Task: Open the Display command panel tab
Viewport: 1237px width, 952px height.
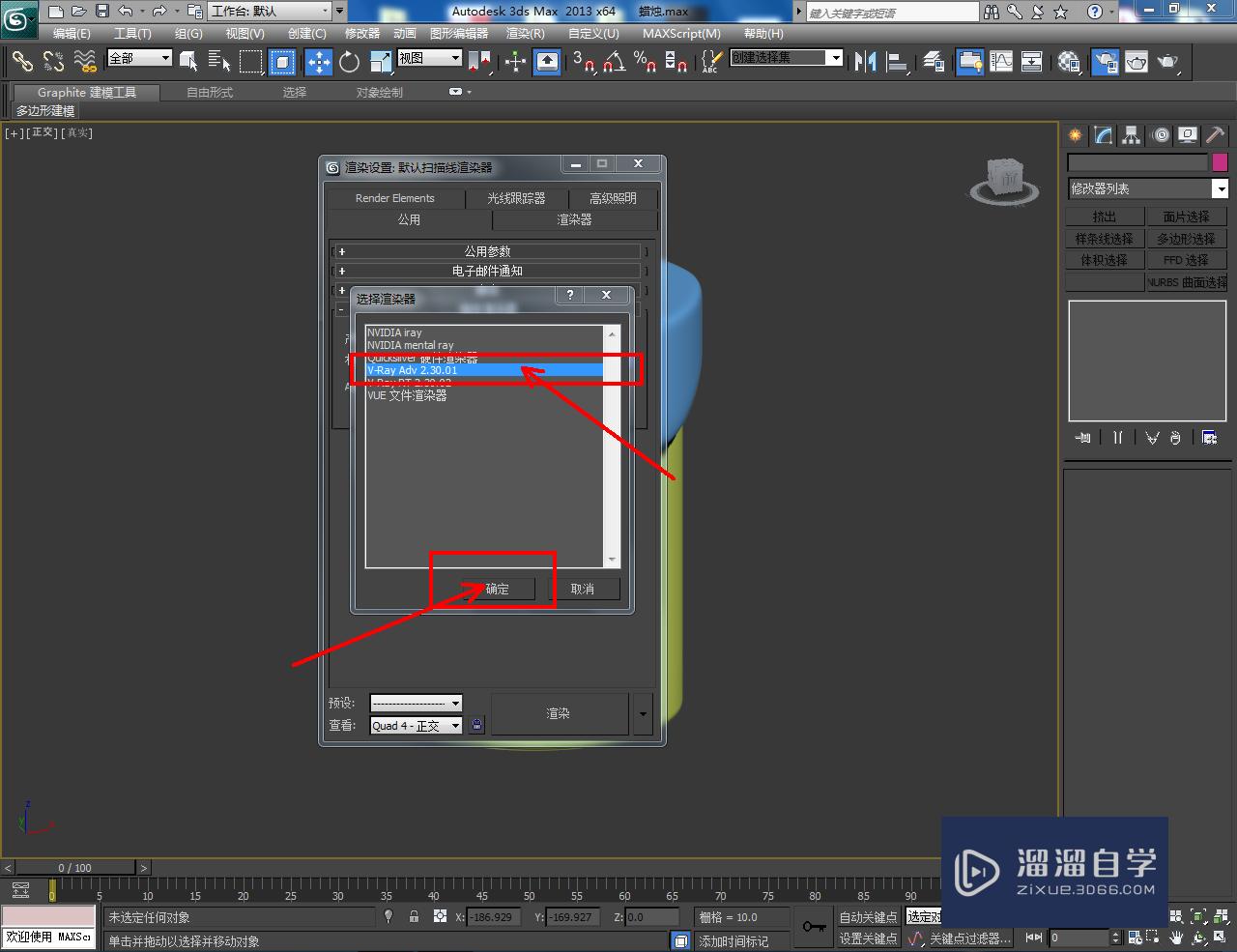Action: (1188, 135)
